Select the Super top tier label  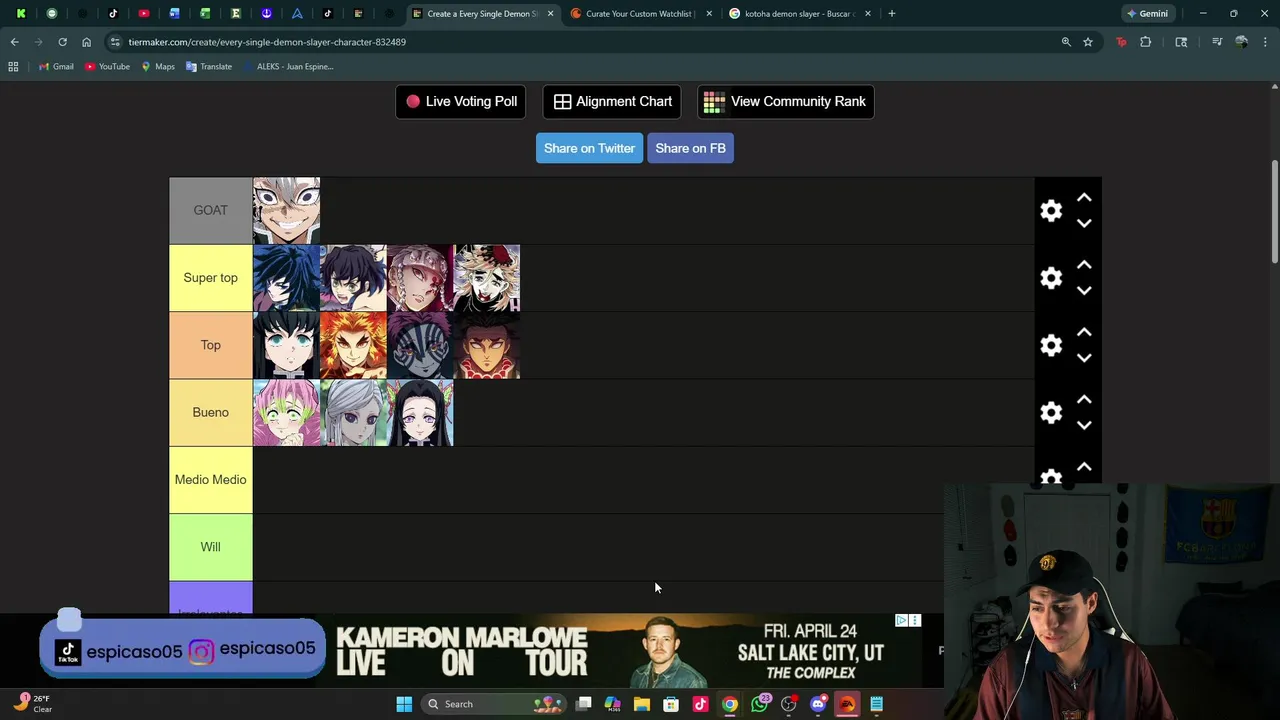(x=210, y=278)
